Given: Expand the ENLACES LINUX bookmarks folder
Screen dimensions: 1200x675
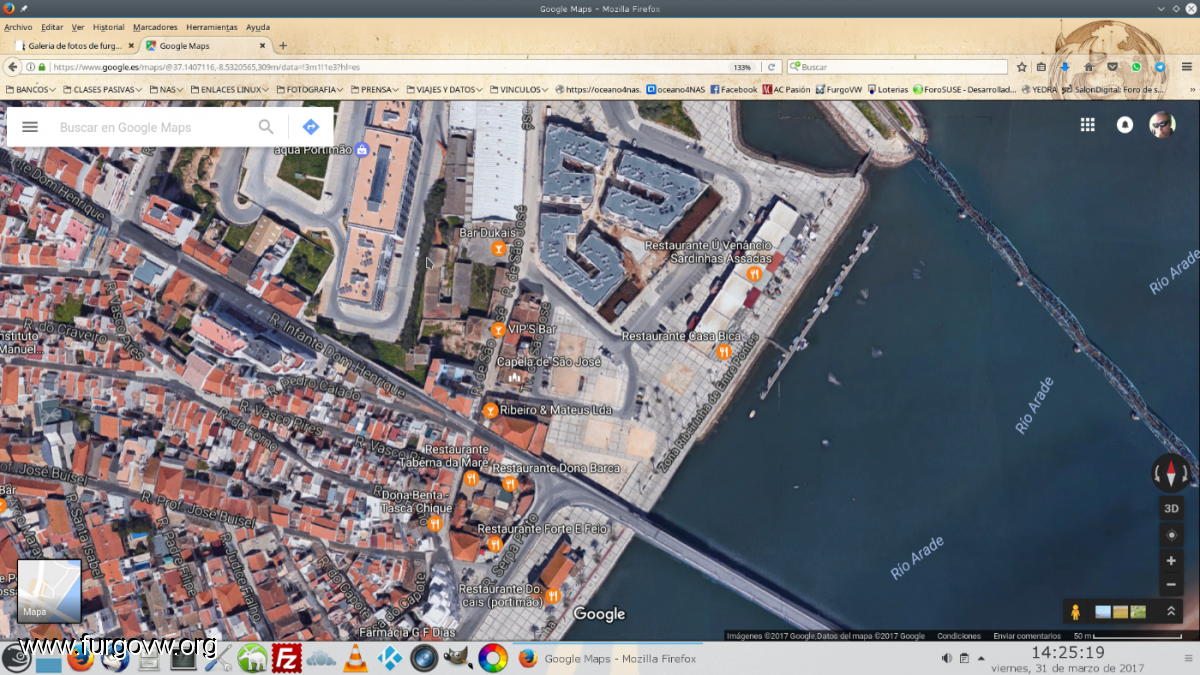Looking at the screenshot, I should [229, 89].
